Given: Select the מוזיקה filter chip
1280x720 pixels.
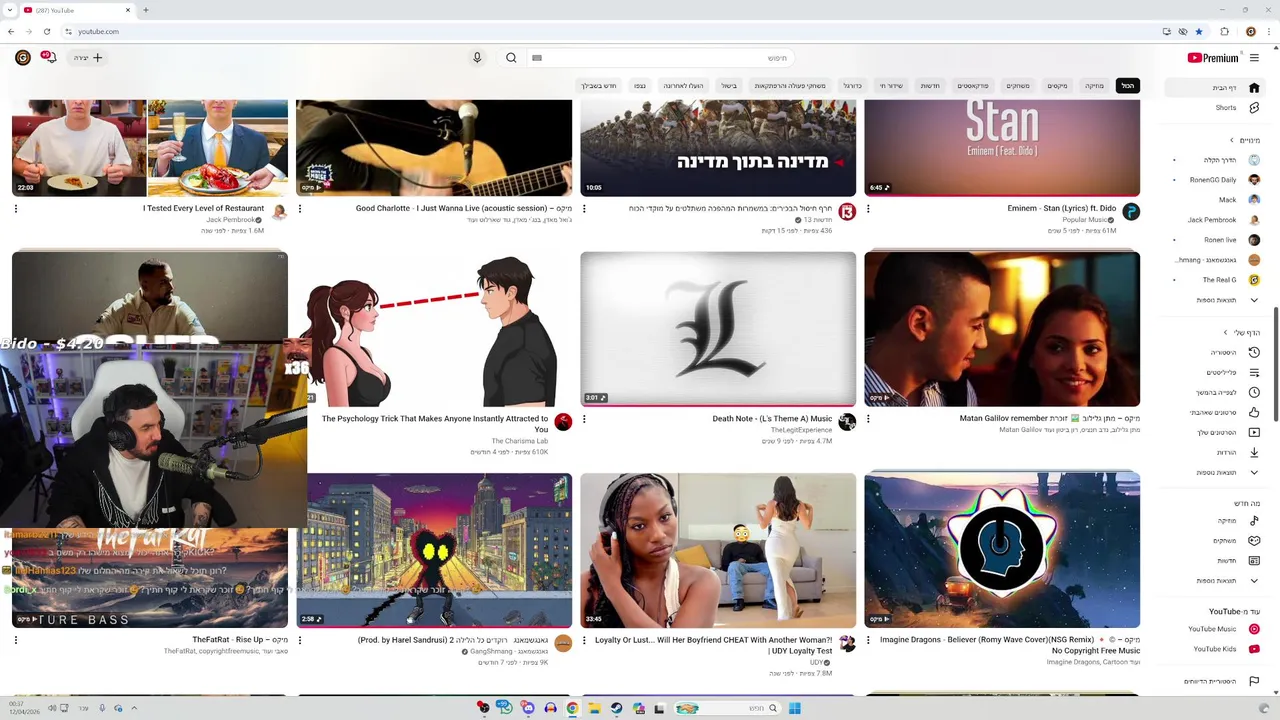Looking at the screenshot, I should tap(1095, 86).
